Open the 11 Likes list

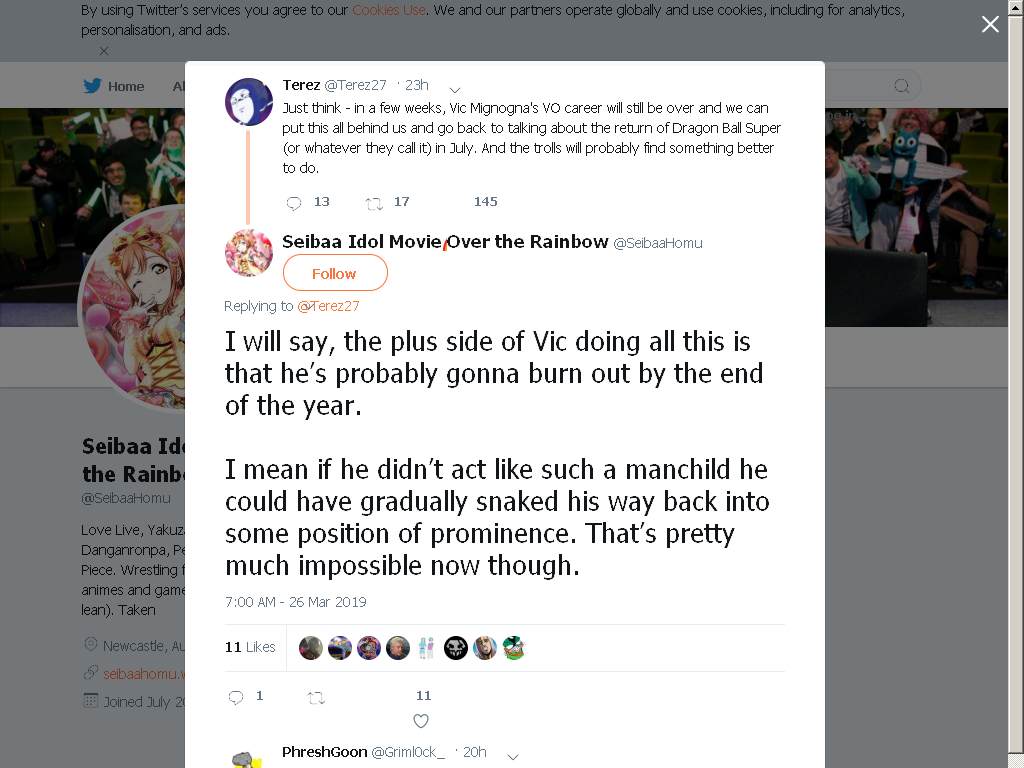250,647
